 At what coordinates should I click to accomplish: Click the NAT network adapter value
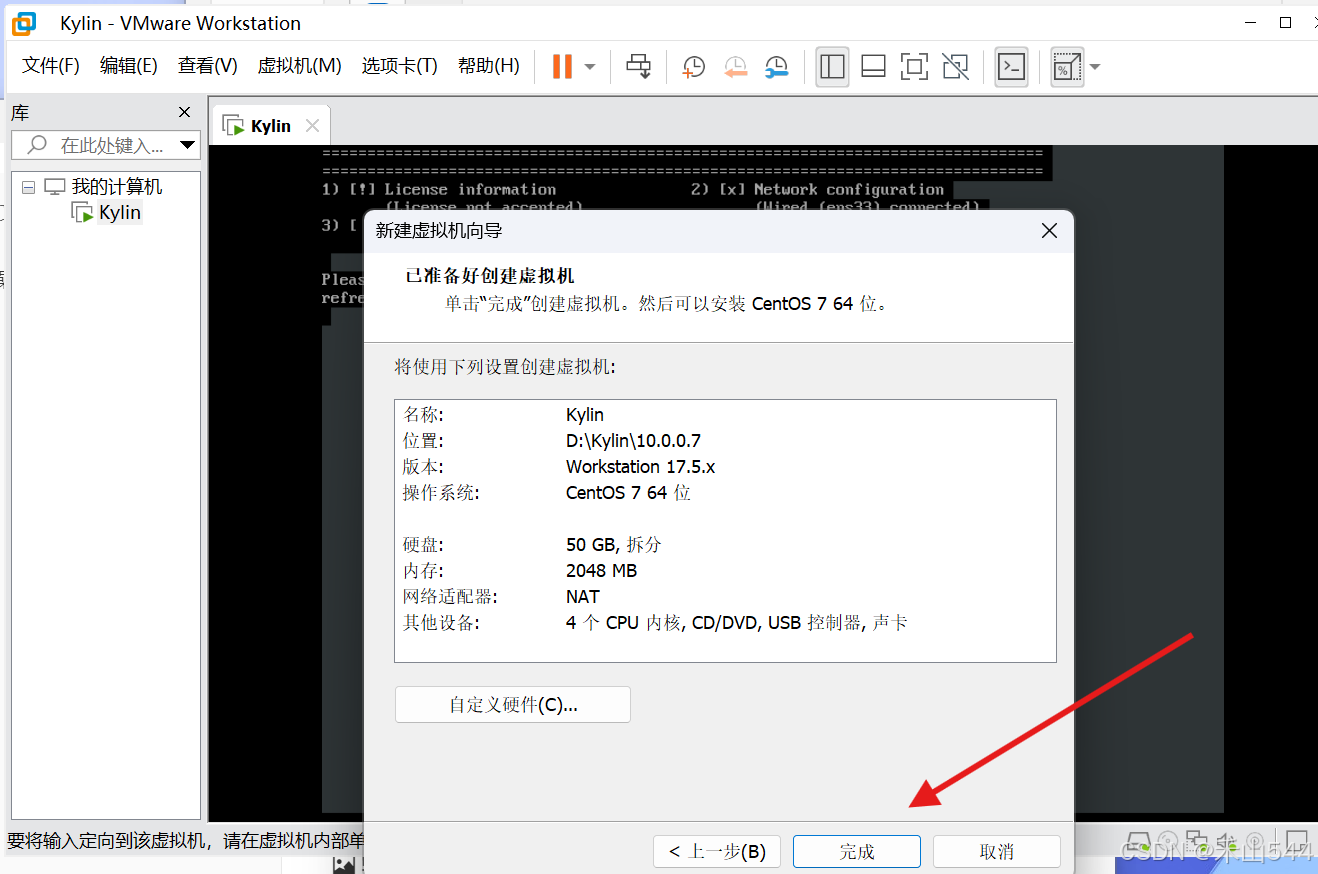coord(583,597)
